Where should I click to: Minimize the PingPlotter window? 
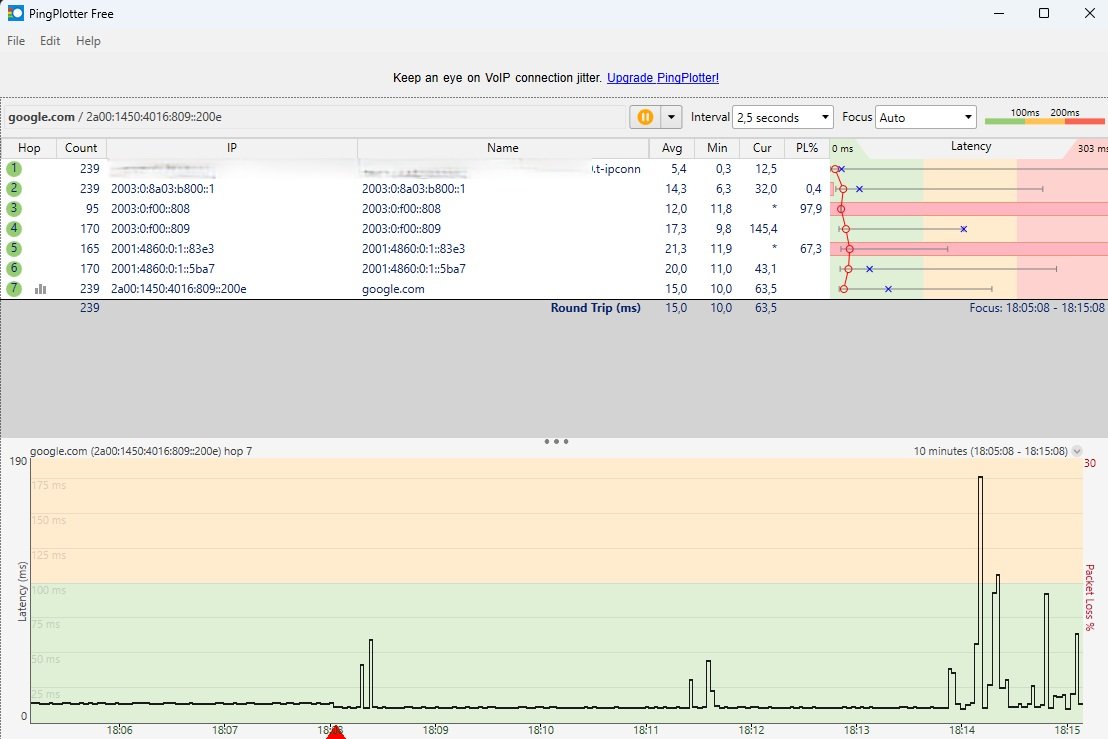pyautogui.click(x=998, y=13)
